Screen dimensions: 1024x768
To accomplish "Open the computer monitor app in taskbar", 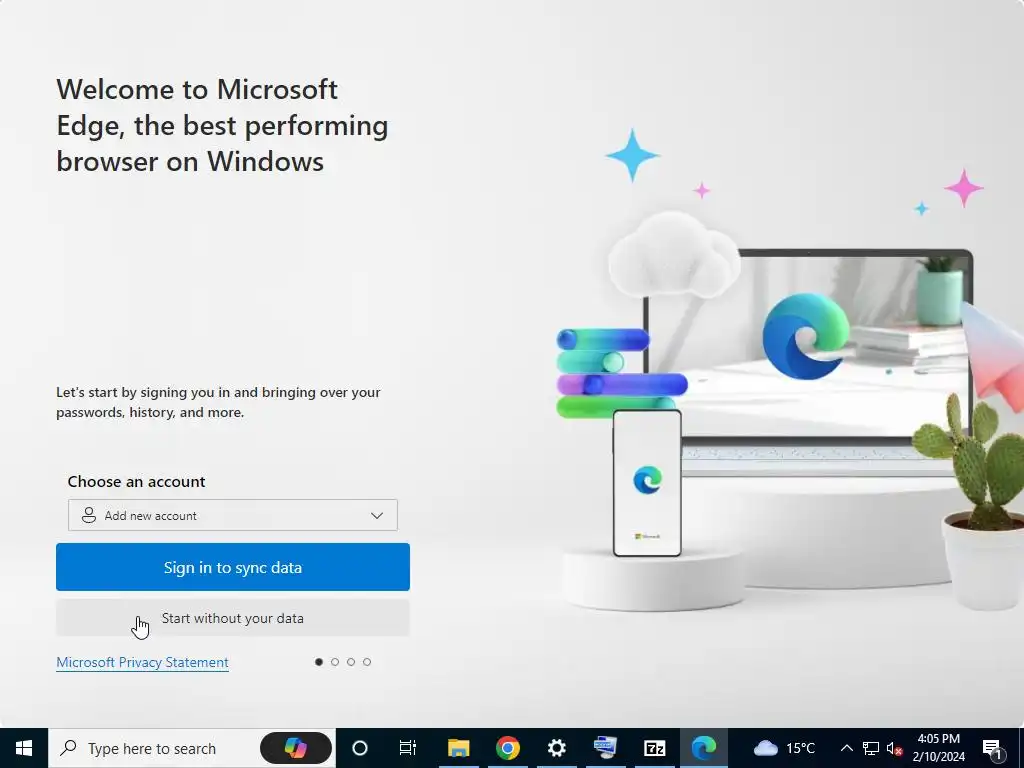I will [605, 748].
